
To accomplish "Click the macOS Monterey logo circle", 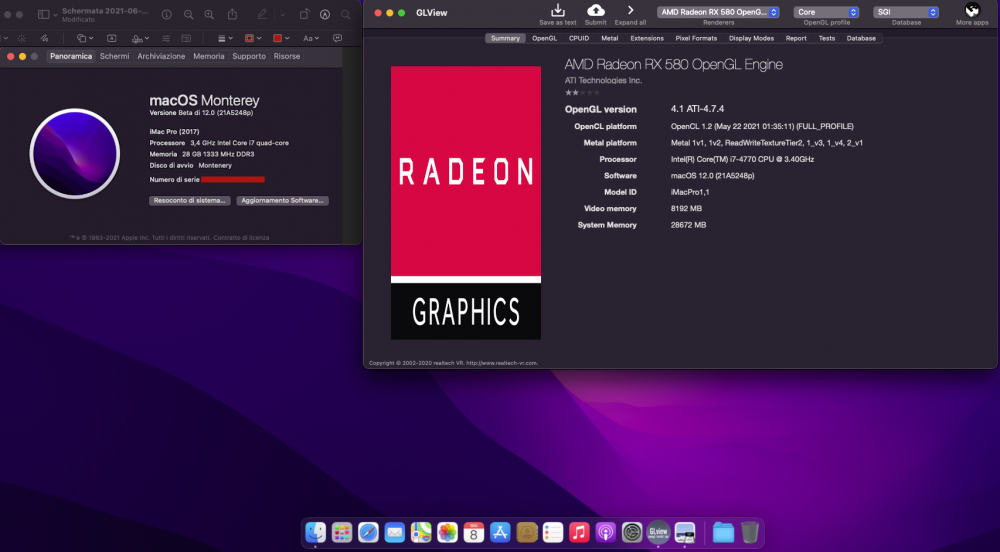I will click(x=75, y=154).
